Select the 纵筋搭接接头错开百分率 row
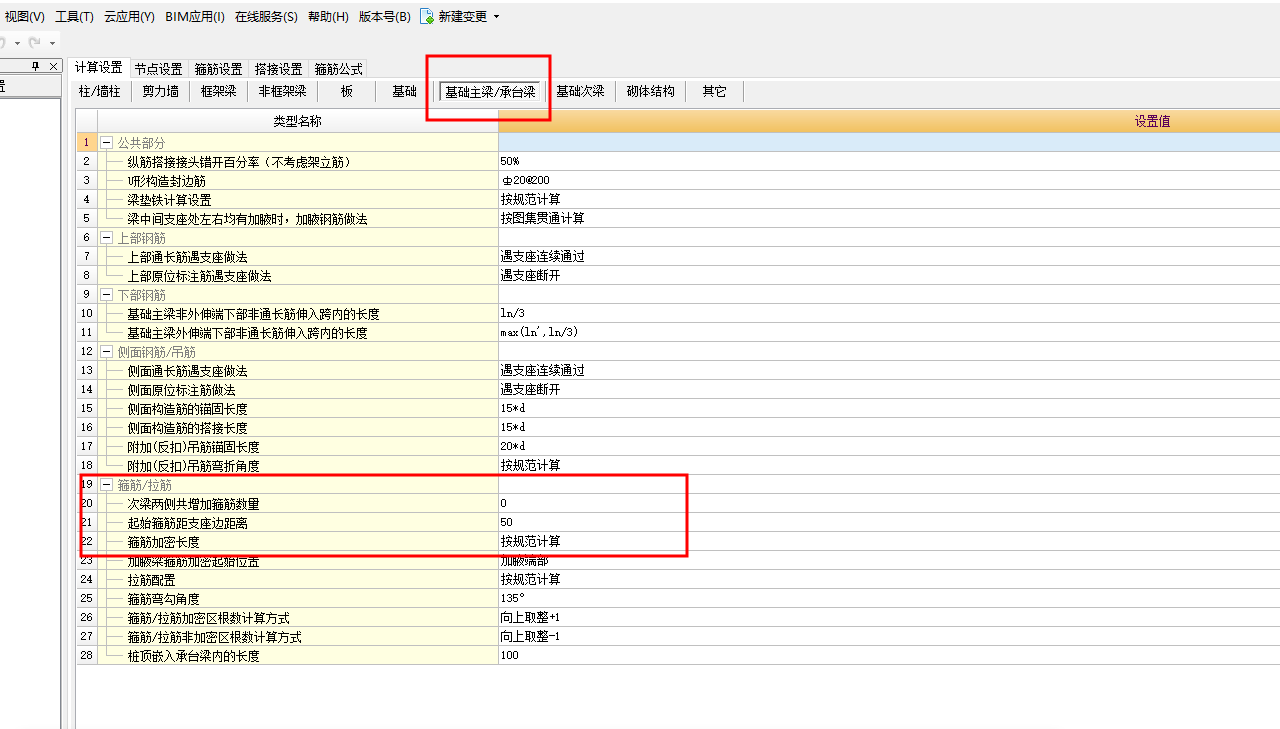1280x729 pixels. pos(678,161)
